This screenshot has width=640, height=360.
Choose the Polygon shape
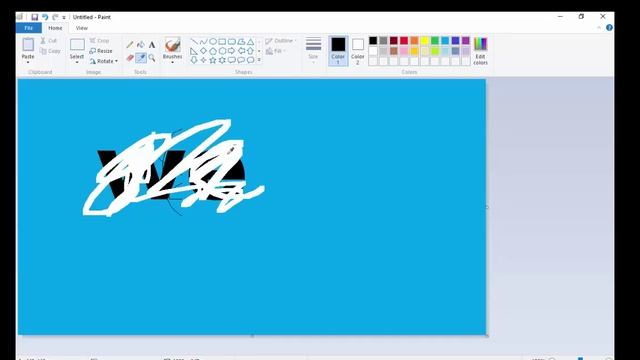point(241,42)
